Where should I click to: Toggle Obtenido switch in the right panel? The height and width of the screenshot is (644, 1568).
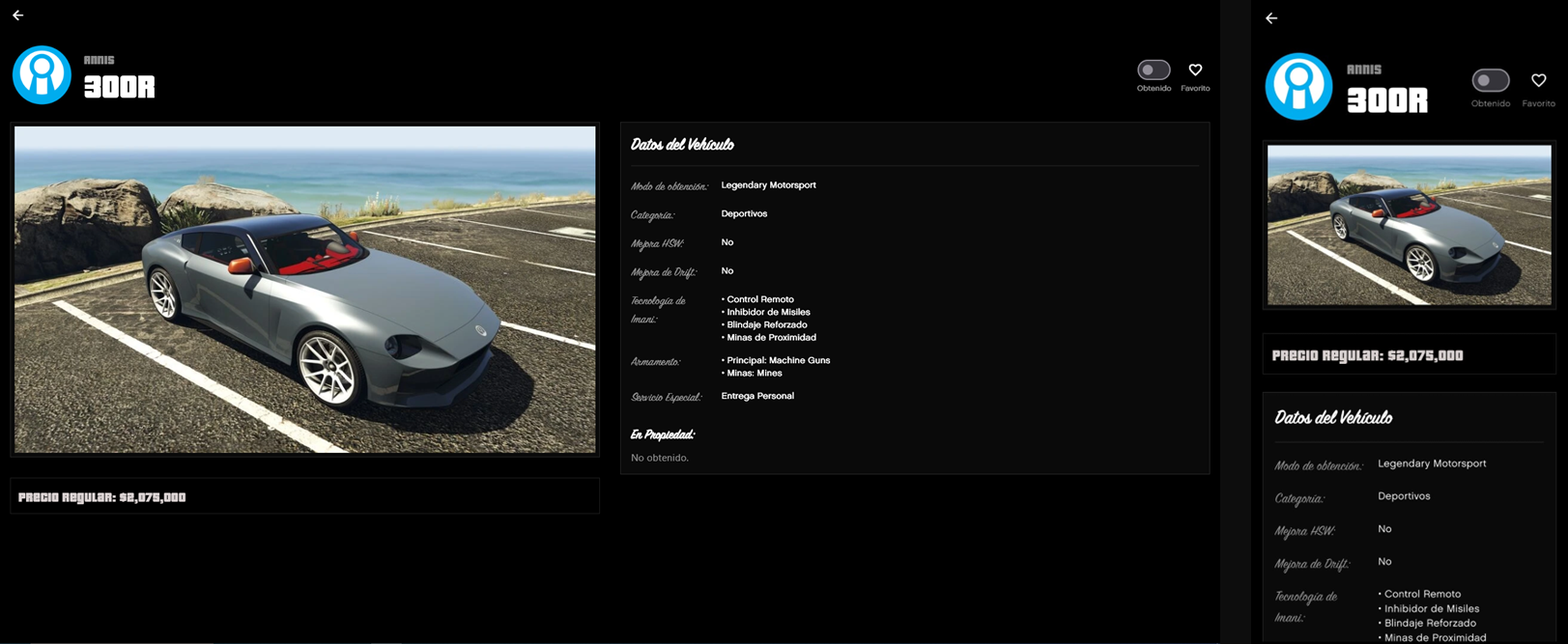pos(1490,80)
